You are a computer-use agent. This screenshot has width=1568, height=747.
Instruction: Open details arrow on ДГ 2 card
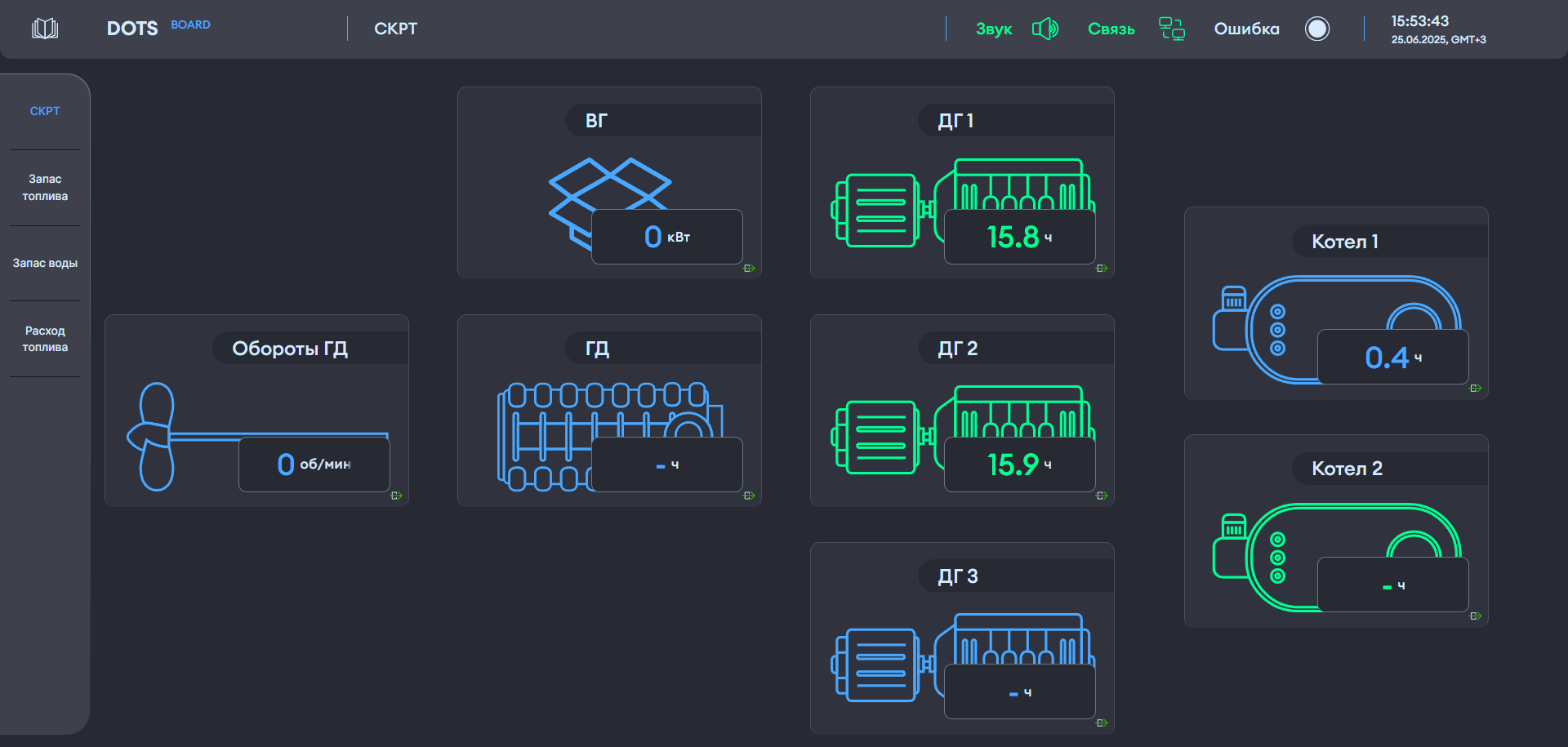[x=1102, y=496]
